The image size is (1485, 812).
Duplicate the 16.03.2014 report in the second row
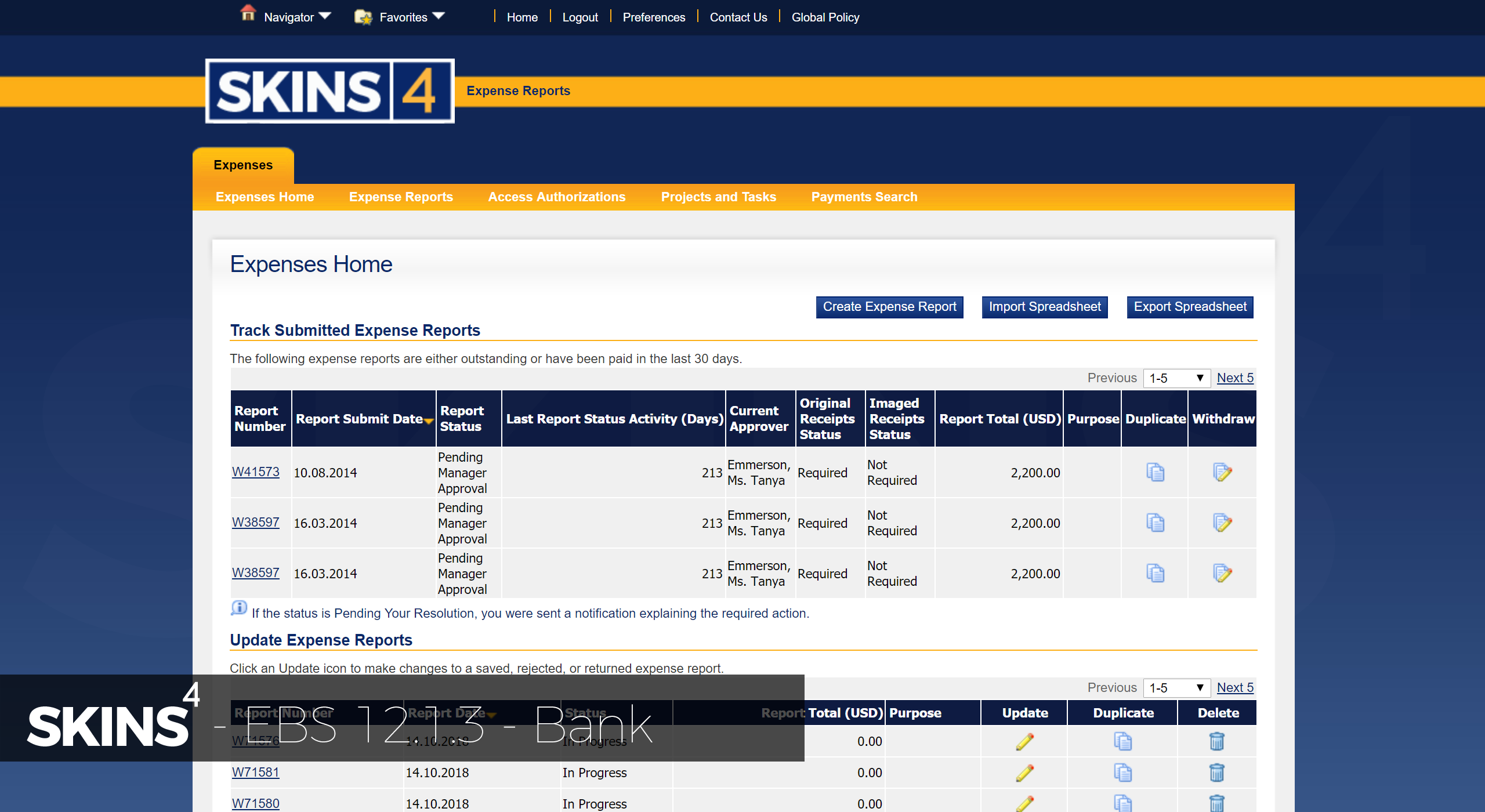tap(1155, 523)
